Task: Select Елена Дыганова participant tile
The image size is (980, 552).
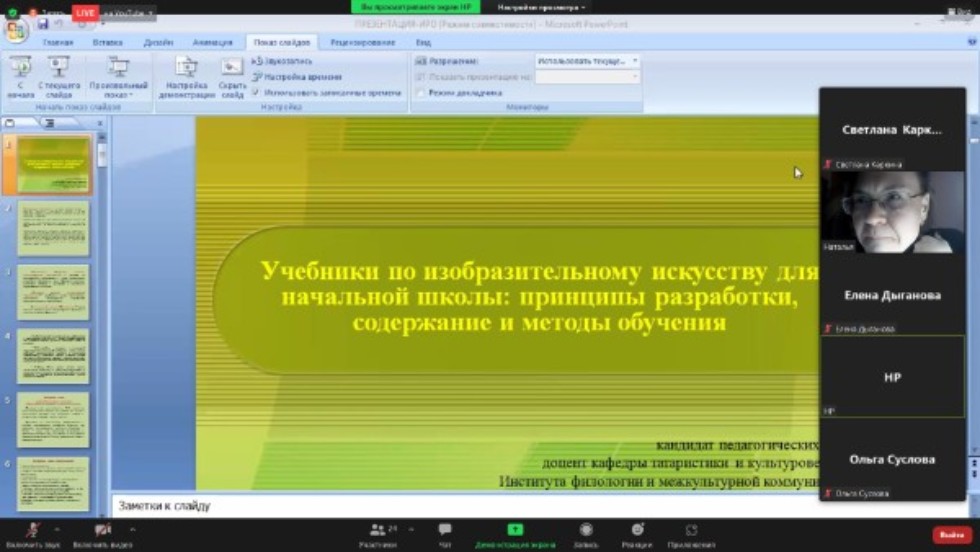Action: point(892,294)
